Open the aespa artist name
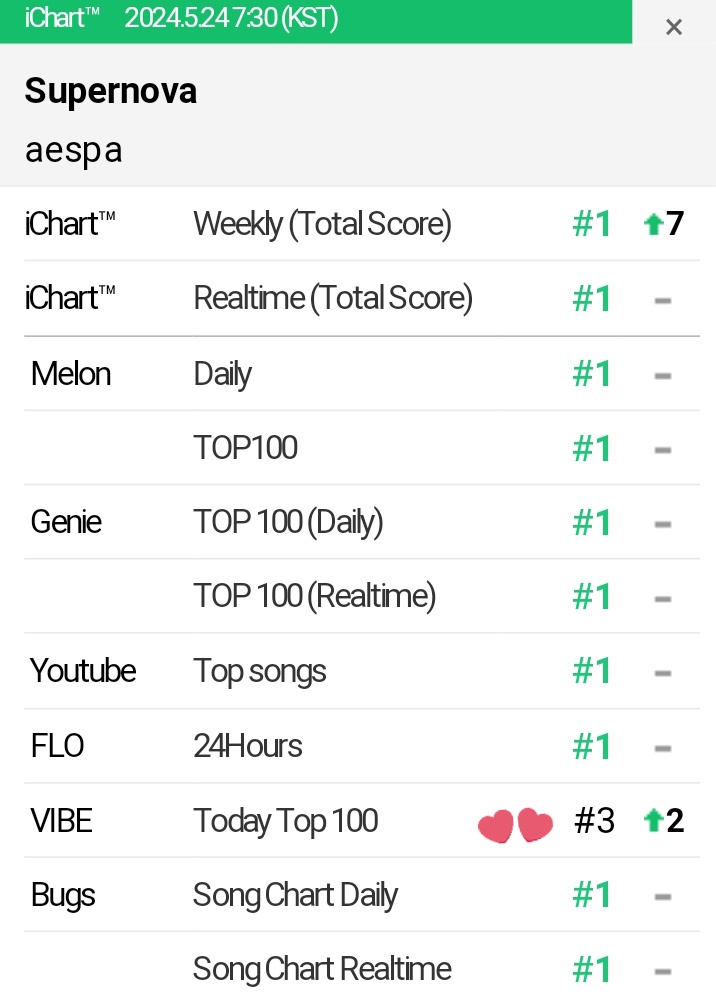Viewport: 716px width, 997px height. 74,151
